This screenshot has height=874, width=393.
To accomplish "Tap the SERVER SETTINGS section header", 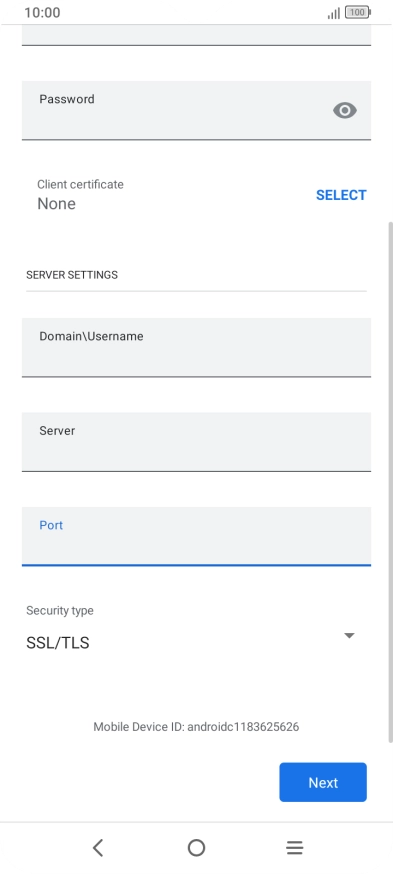I will click(72, 275).
